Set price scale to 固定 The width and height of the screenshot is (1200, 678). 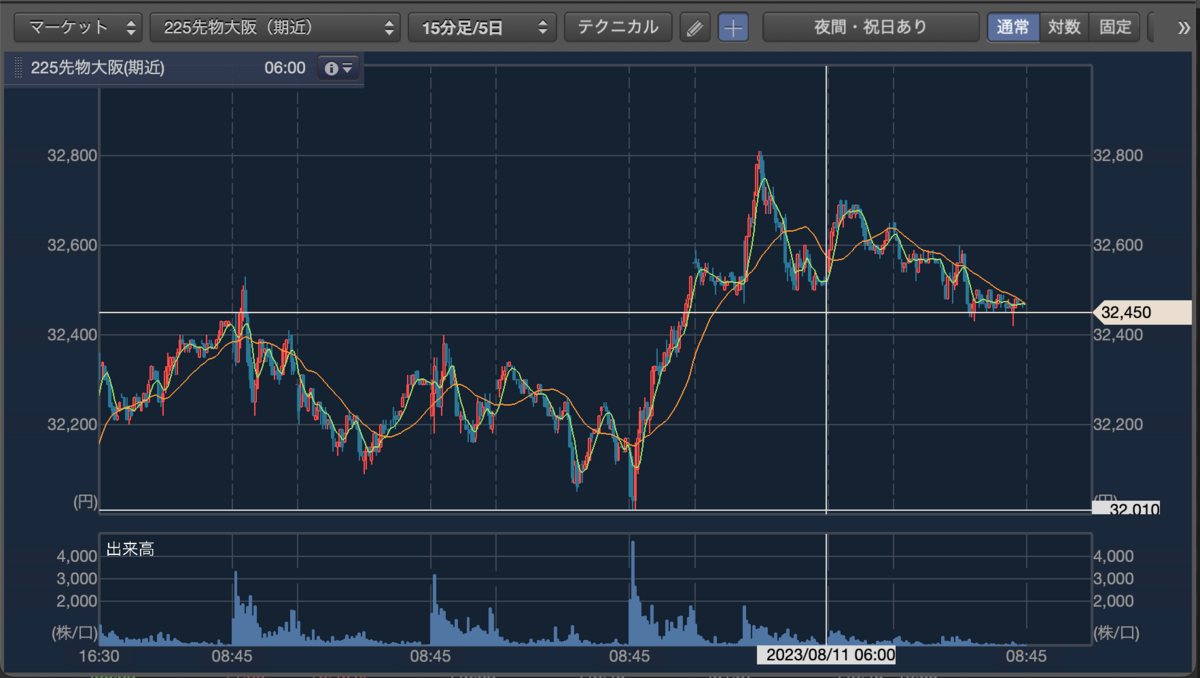pyautogui.click(x=1115, y=27)
